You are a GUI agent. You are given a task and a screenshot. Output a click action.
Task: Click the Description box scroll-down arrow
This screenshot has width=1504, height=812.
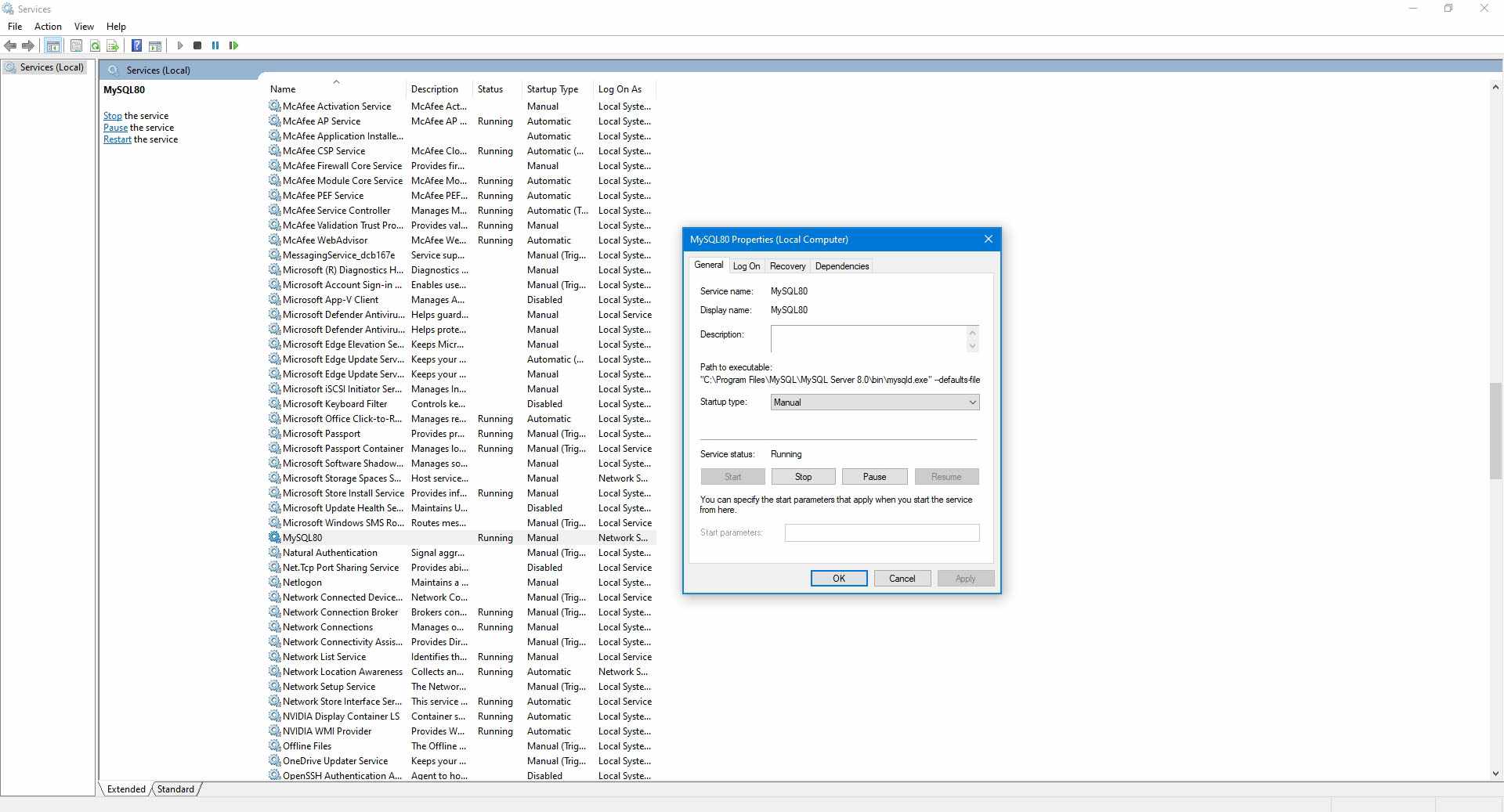click(972, 346)
